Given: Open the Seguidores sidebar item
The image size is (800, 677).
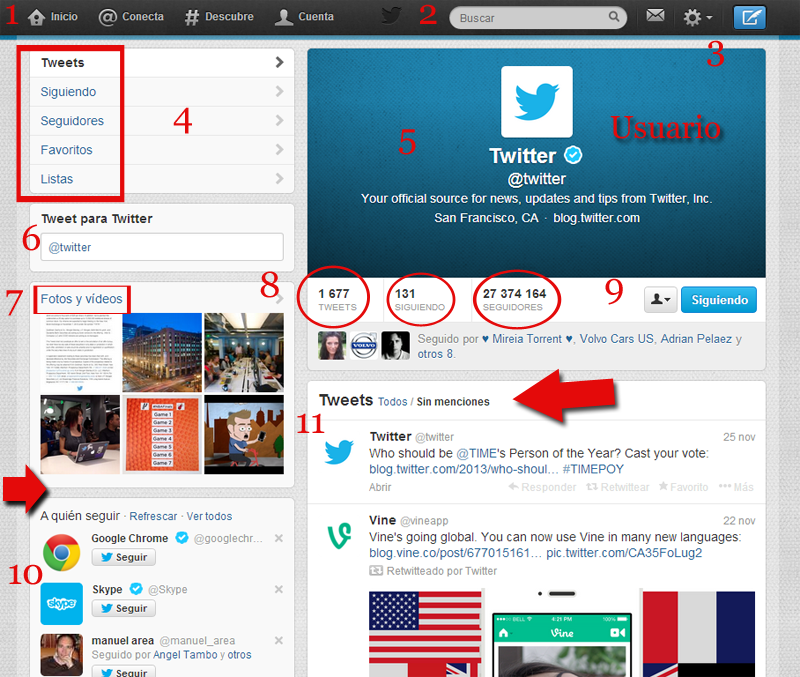Looking at the screenshot, I should click(x=162, y=121).
